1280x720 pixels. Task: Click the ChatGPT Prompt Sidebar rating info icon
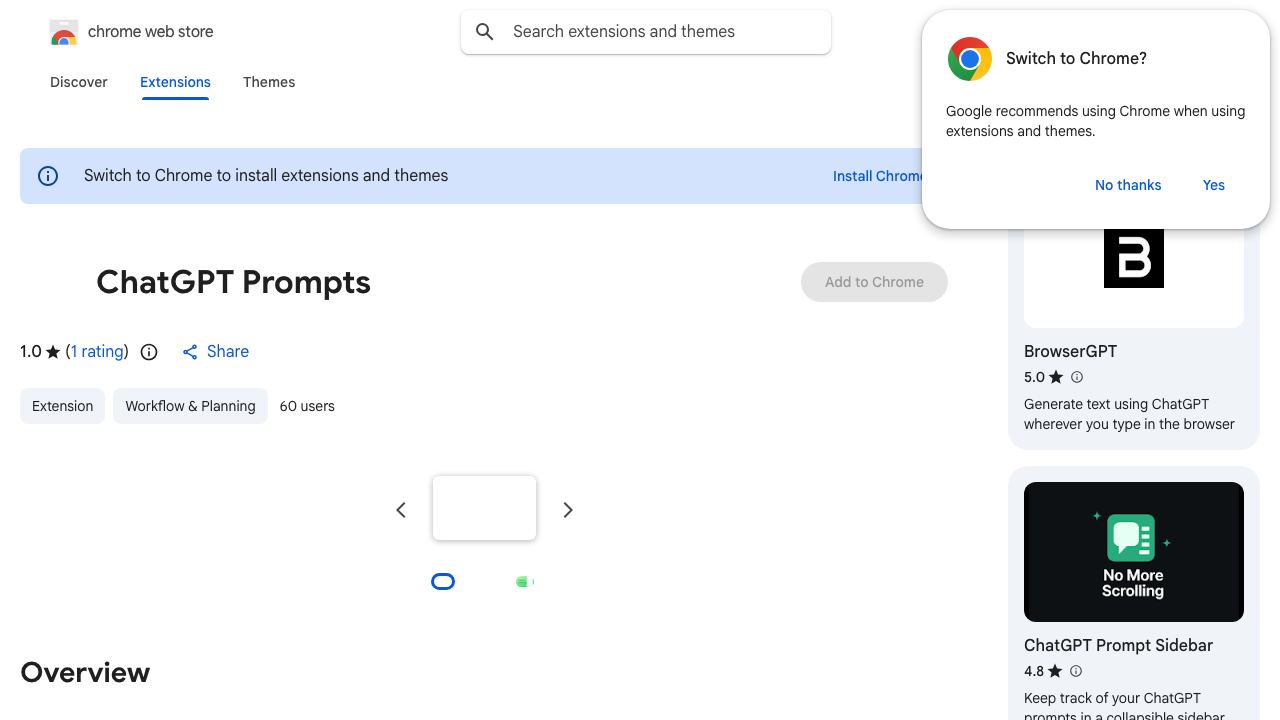(1076, 671)
